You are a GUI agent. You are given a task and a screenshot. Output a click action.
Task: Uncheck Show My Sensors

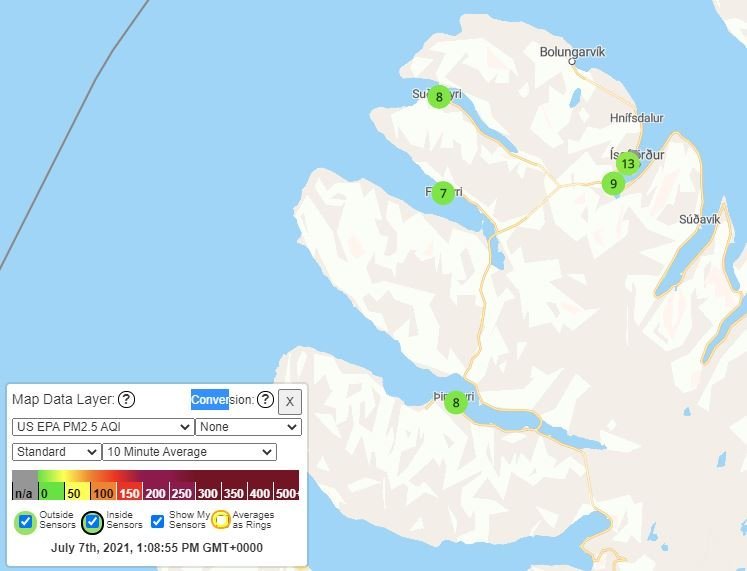[157, 521]
